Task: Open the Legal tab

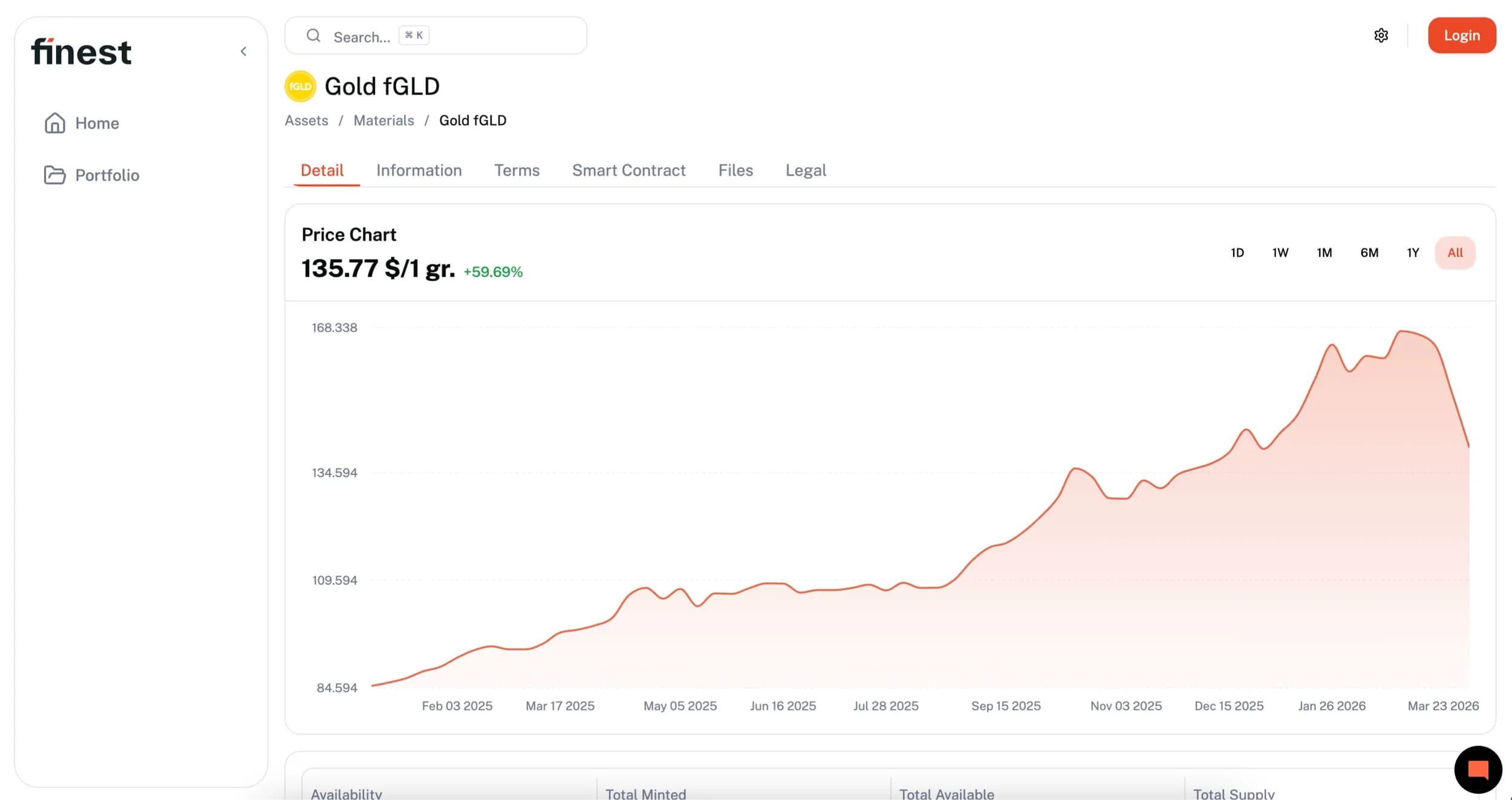Action: coord(806,170)
